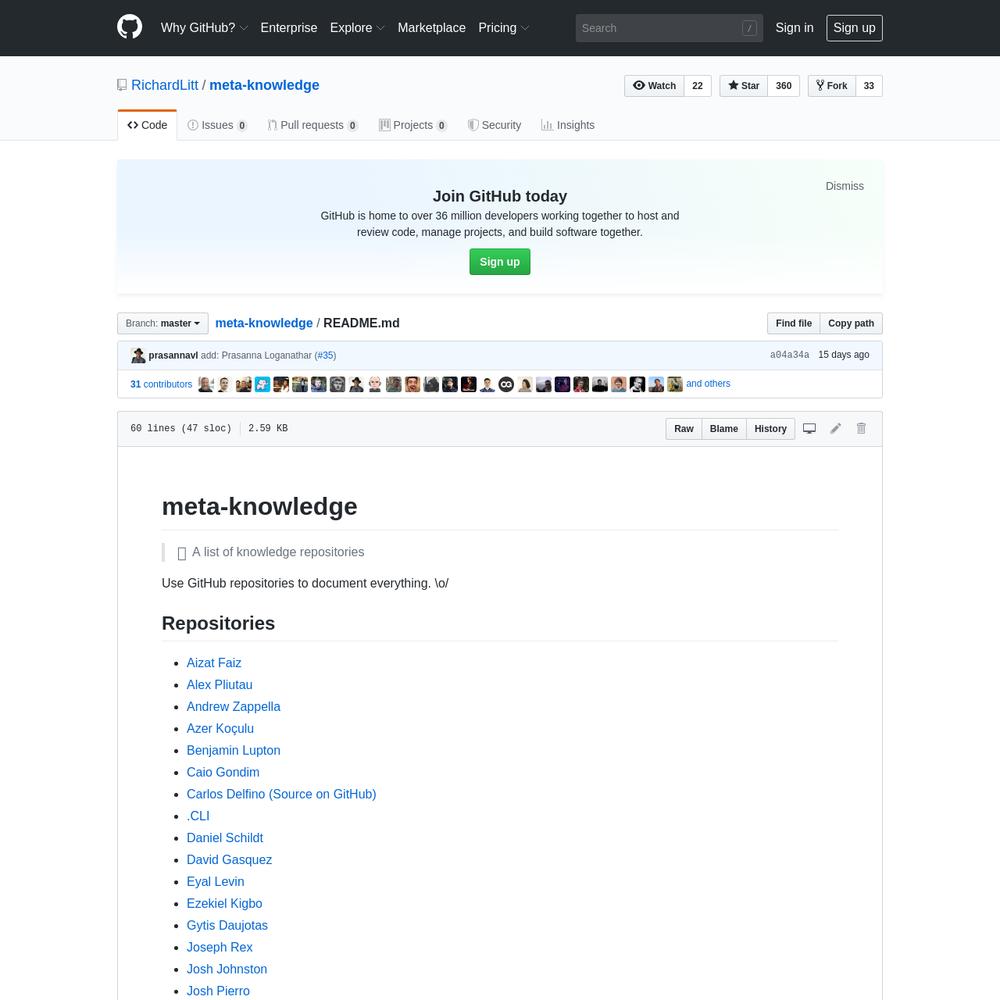
Task: Open the Projects tab
Action: tap(413, 125)
